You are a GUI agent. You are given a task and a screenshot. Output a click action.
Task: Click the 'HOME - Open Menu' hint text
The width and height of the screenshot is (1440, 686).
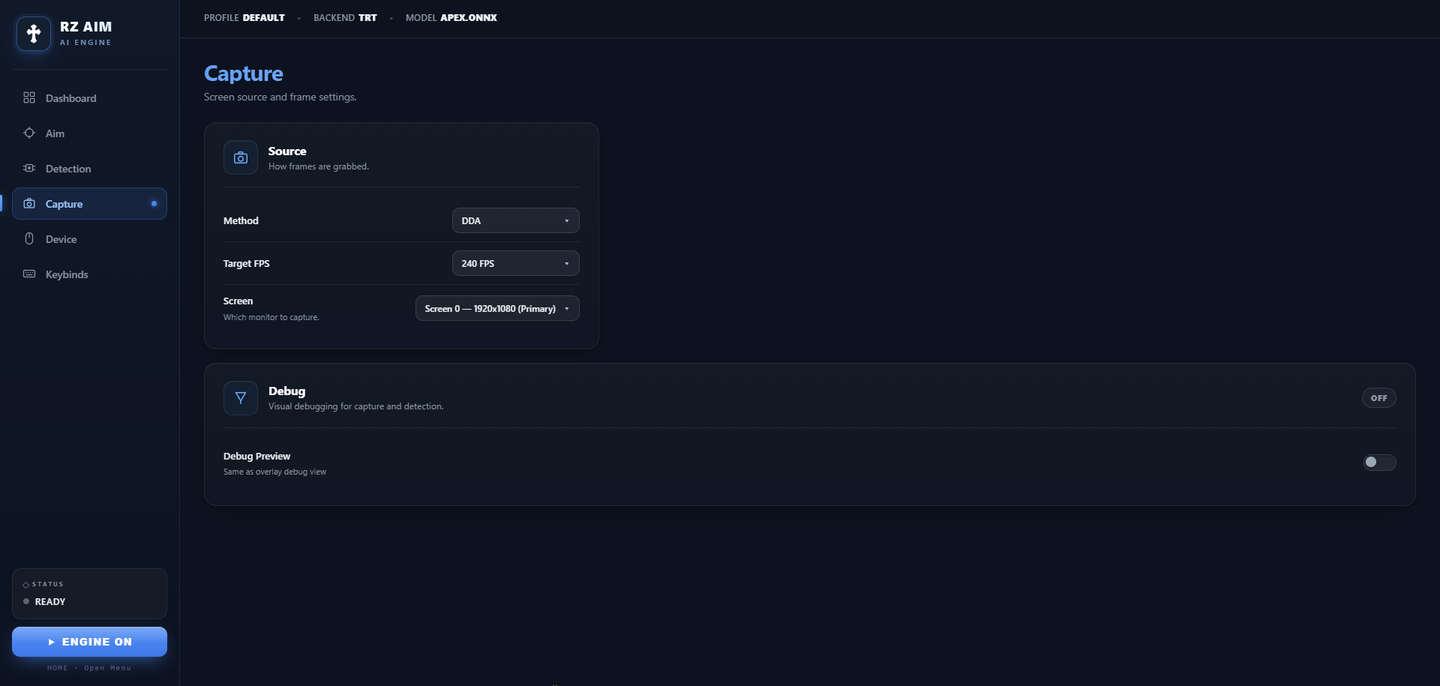pyautogui.click(x=89, y=668)
